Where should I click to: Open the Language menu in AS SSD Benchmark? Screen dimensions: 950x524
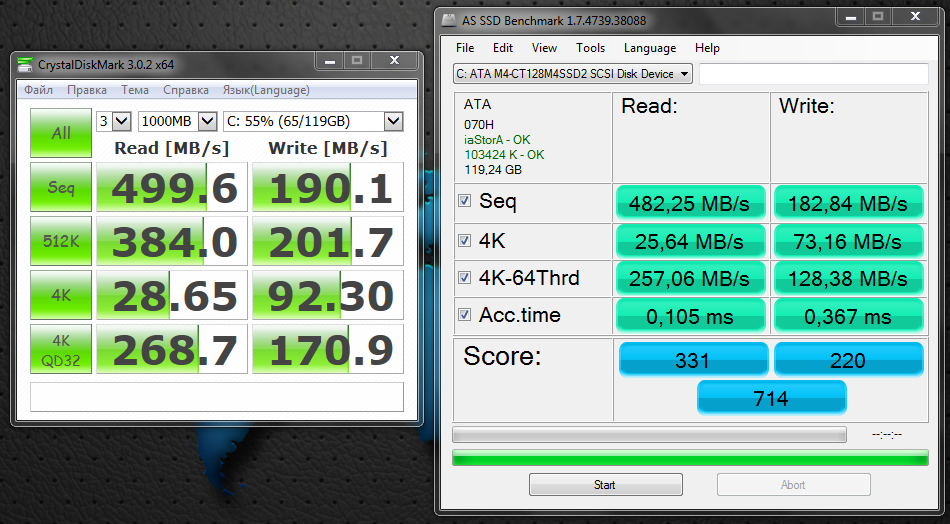point(649,48)
